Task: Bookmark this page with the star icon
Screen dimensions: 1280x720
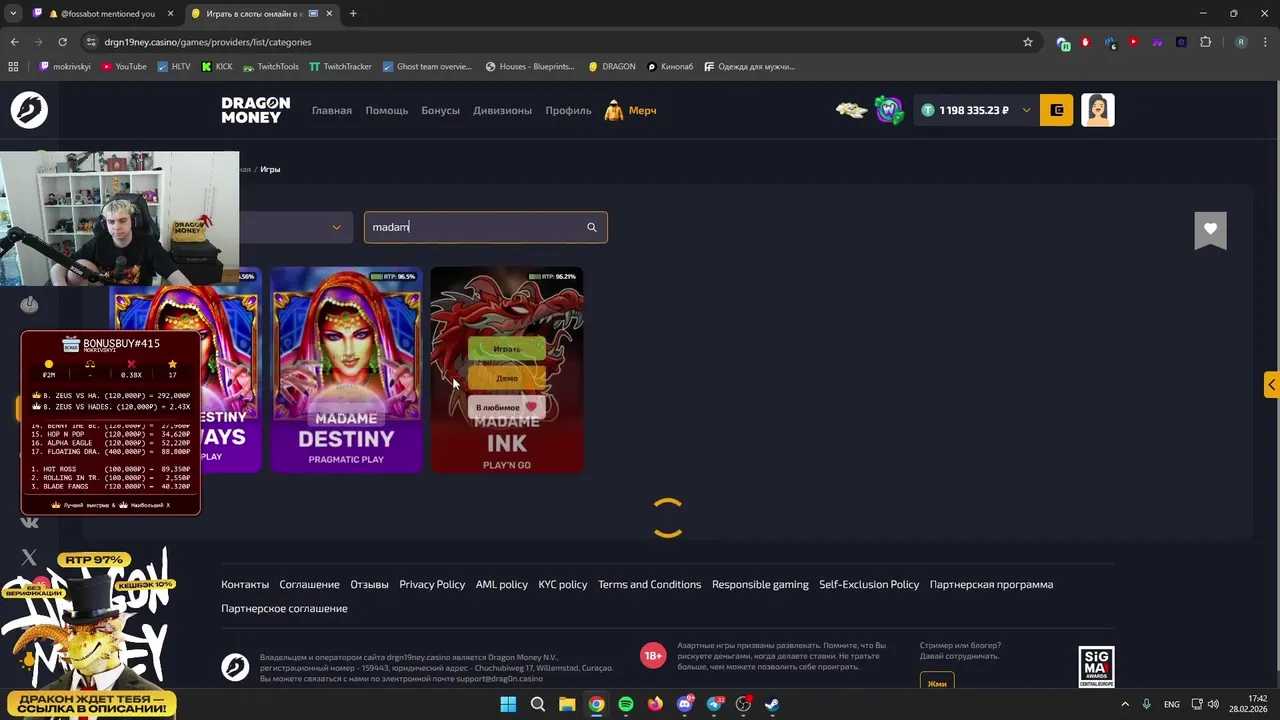Action: tap(1027, 42)
